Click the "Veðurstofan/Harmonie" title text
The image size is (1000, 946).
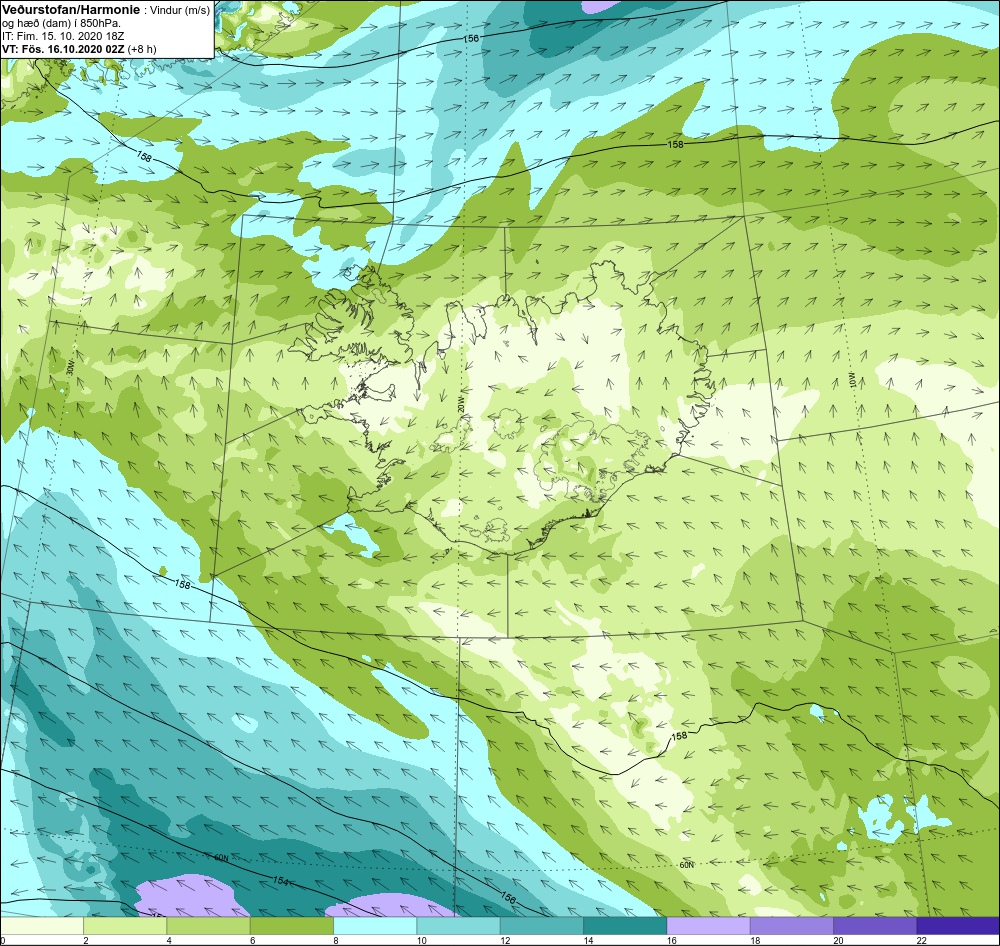[70, 11]
